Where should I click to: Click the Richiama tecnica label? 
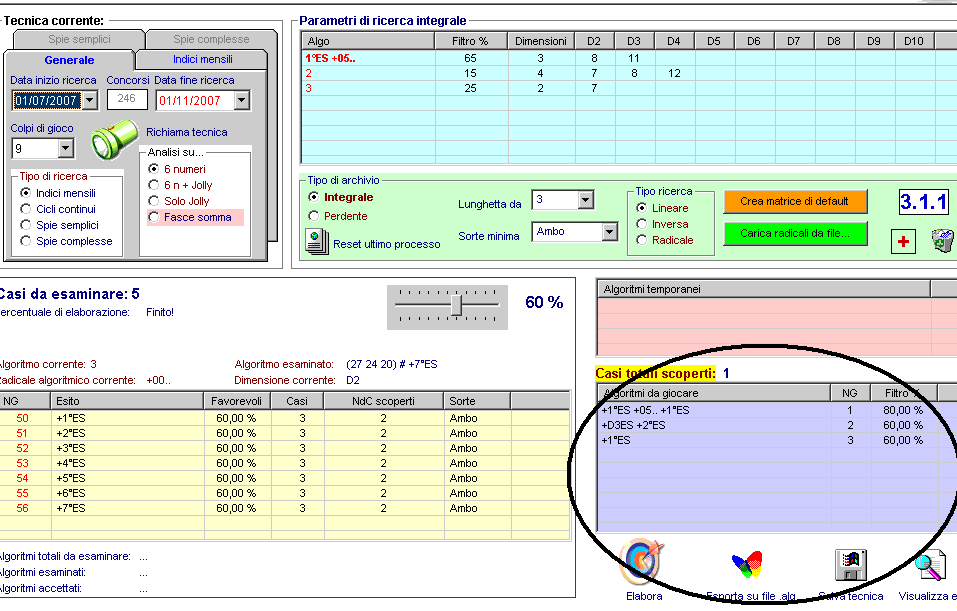coord(187,132)
